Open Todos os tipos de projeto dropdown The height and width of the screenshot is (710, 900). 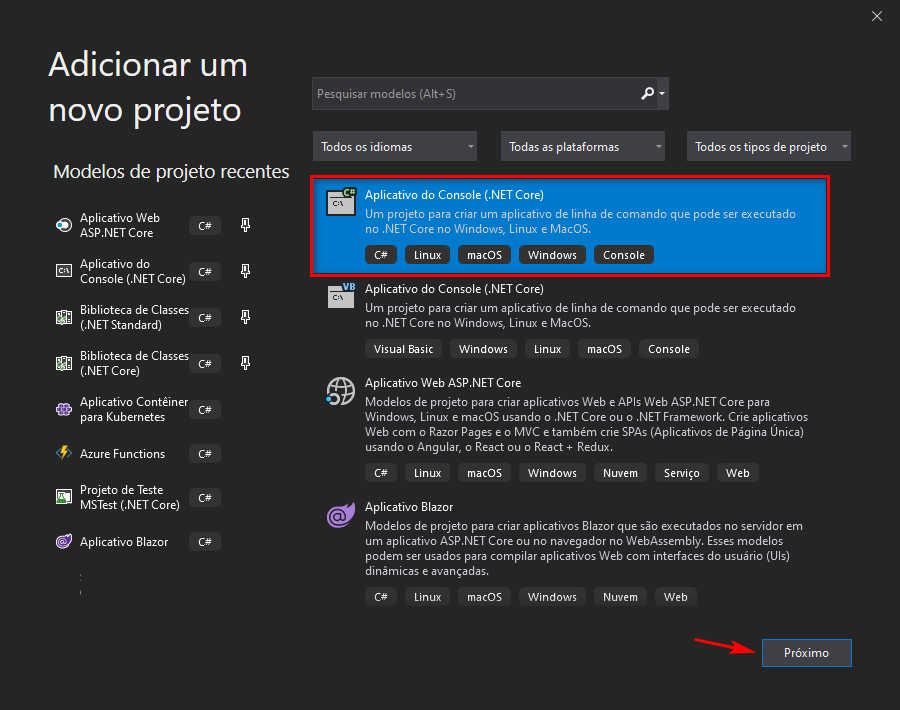pos(769,147)
